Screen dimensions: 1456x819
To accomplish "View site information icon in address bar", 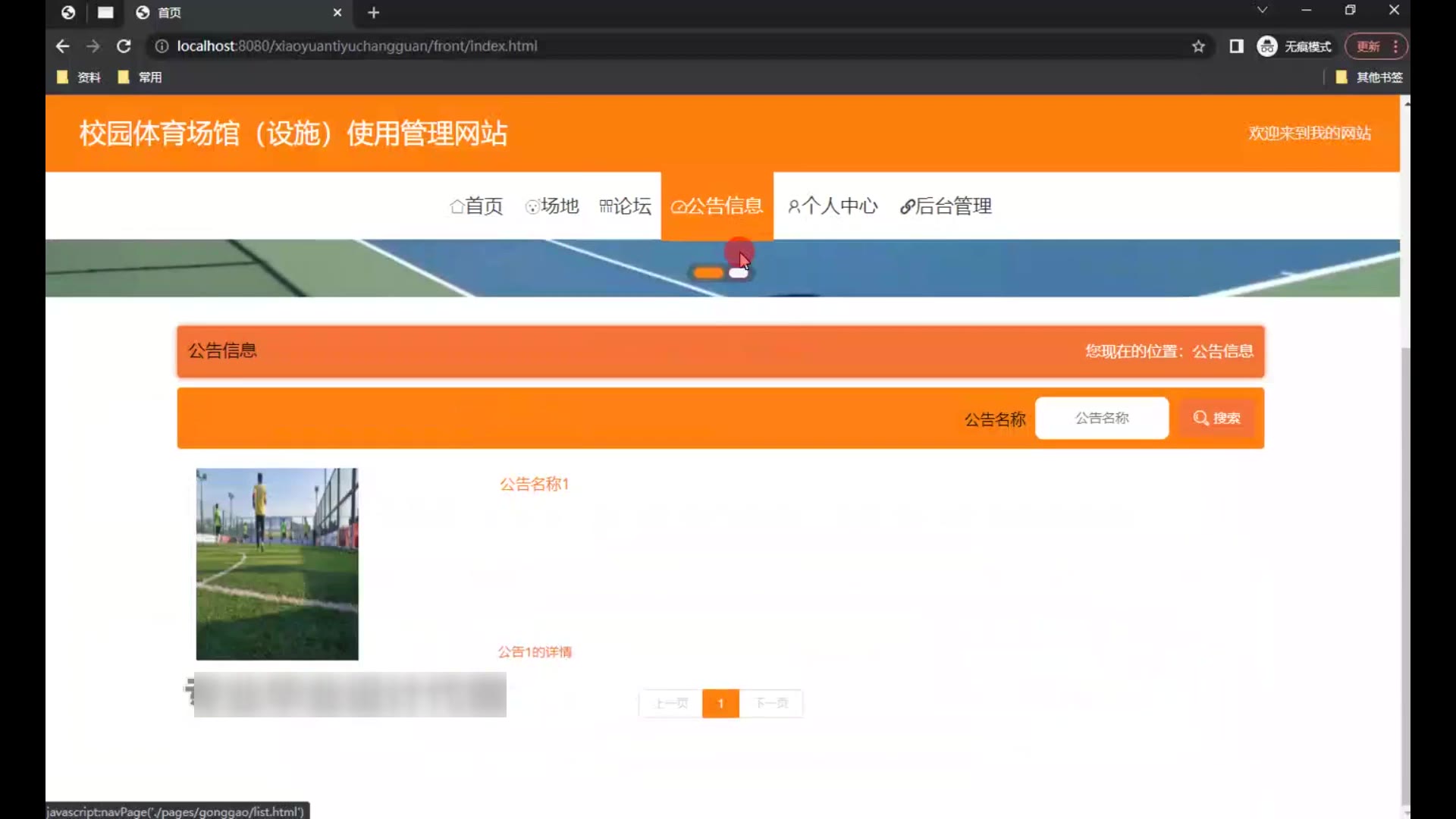I will [162, 46].
